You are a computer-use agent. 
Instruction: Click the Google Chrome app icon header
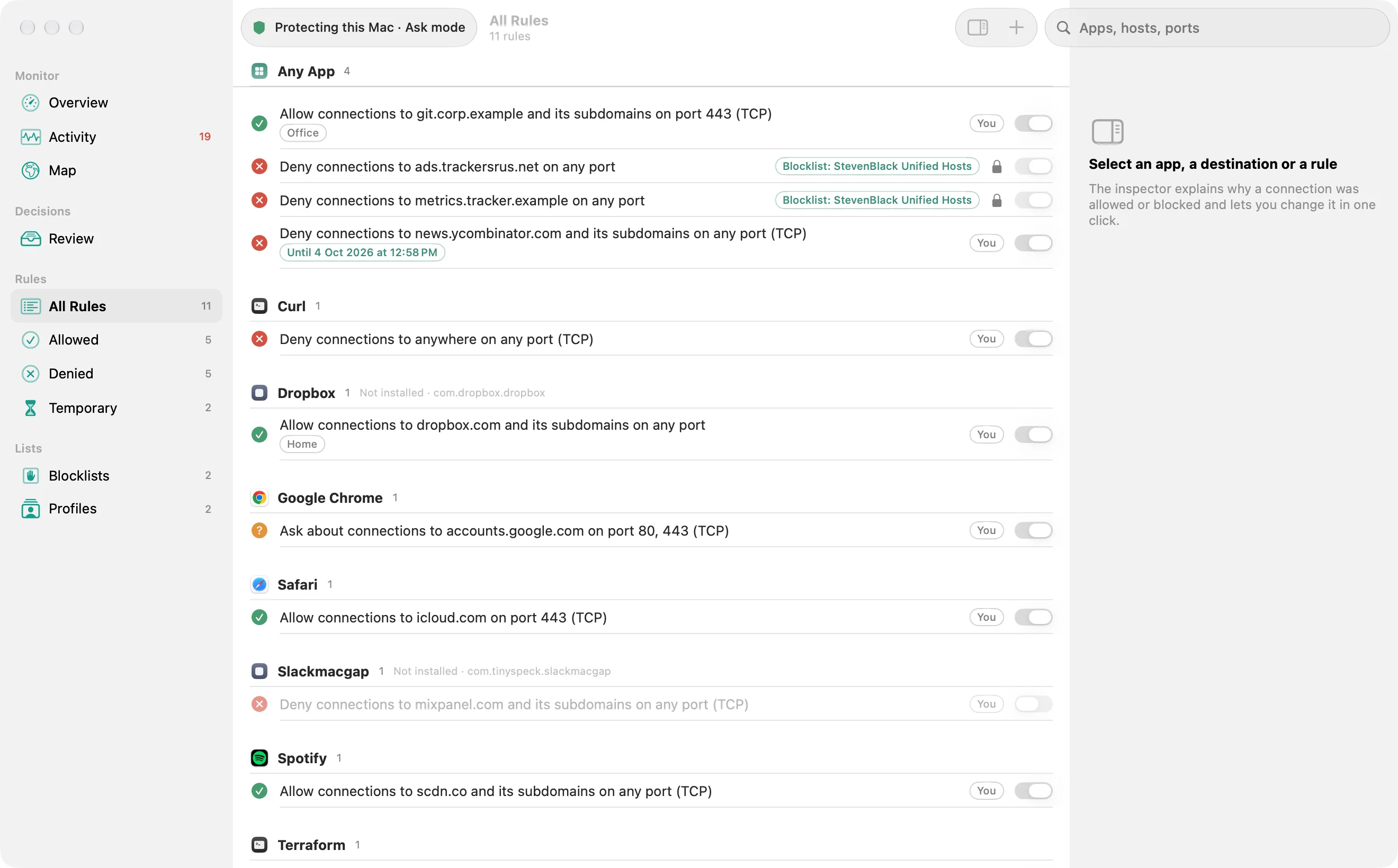point(259,498)
